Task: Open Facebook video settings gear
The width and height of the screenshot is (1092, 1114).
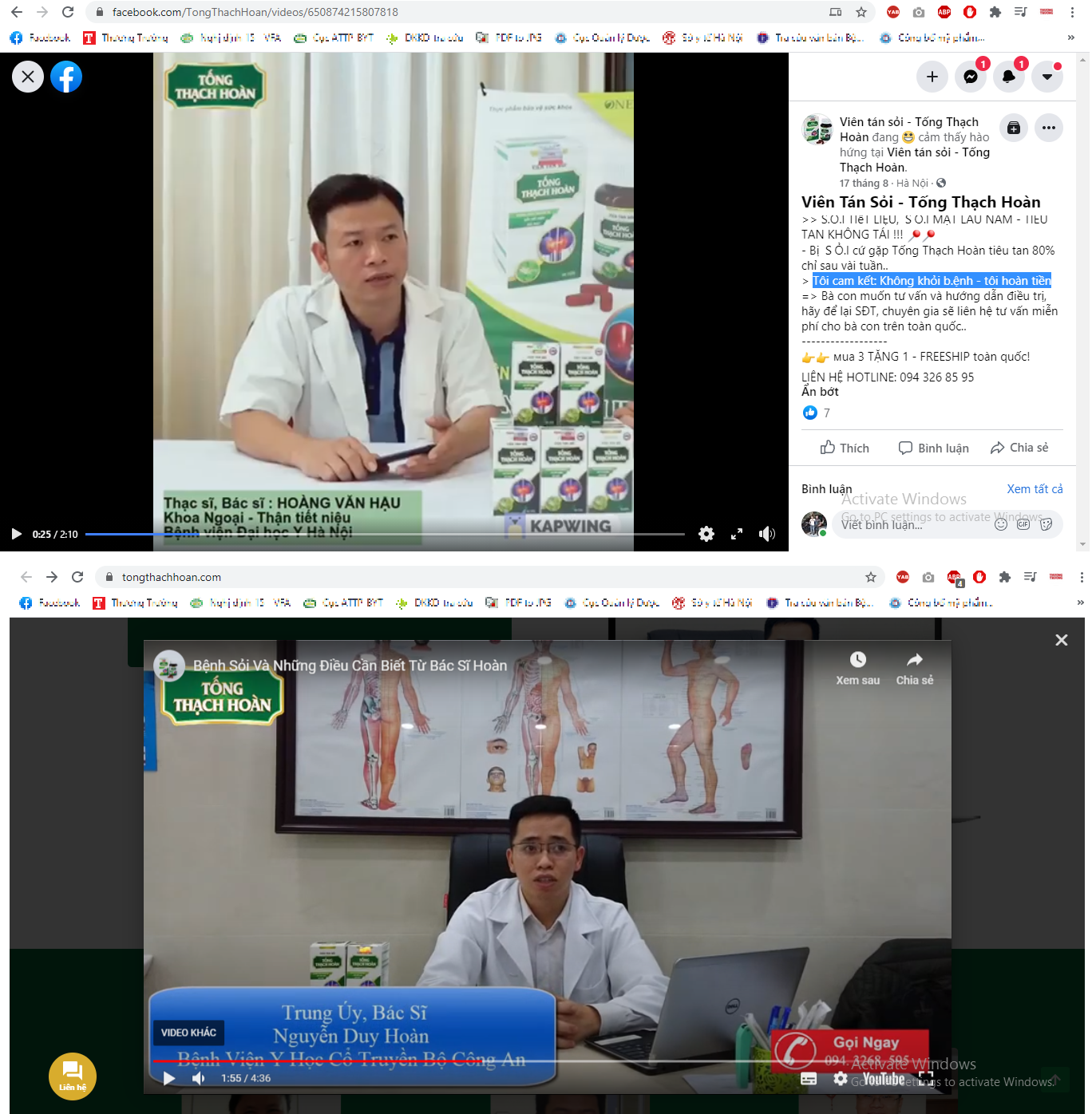Action: [x=706, y=534]
